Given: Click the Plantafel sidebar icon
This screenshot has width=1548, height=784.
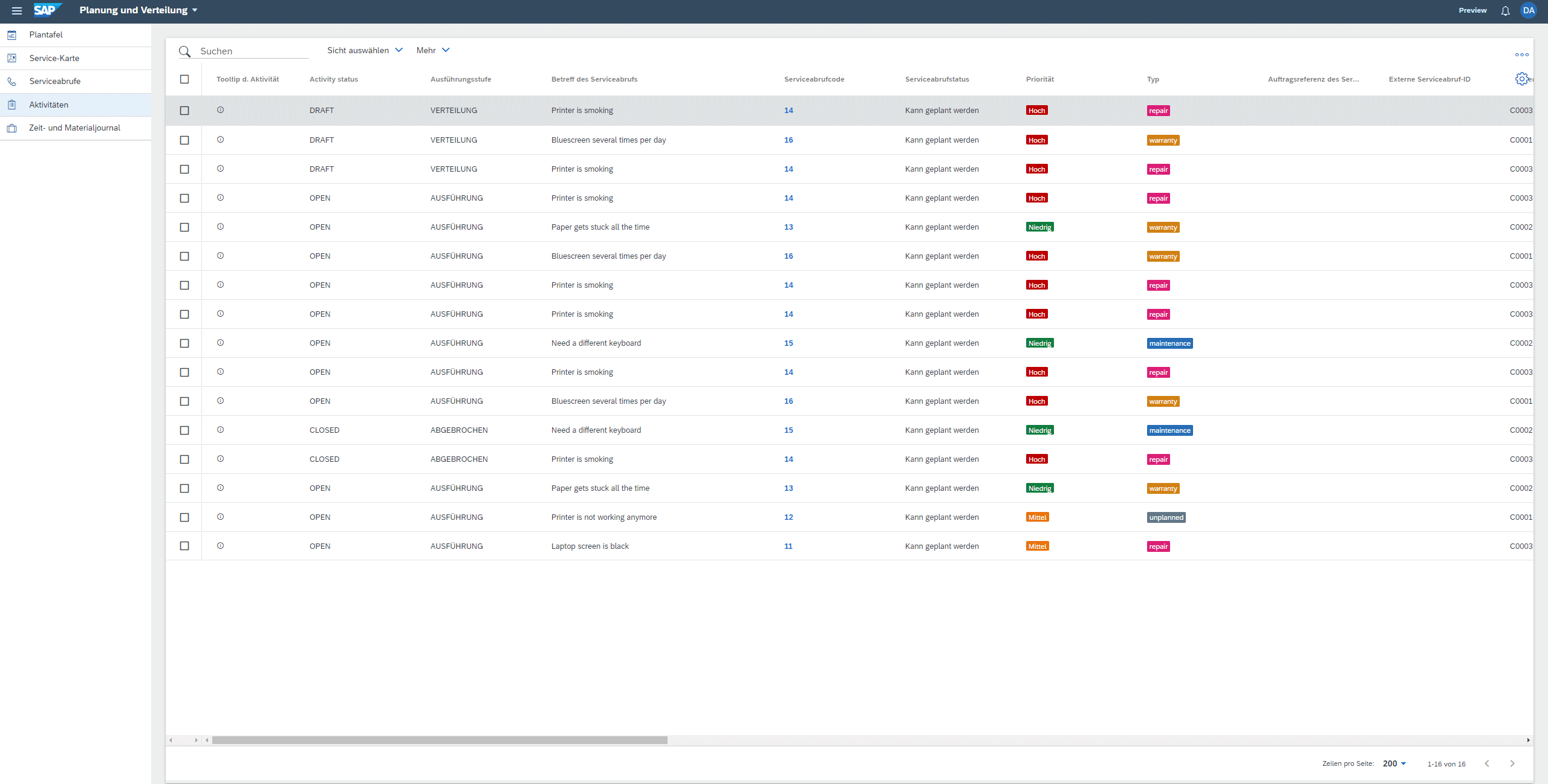Looking at the screenshot, I should click(x=11, y=35).
